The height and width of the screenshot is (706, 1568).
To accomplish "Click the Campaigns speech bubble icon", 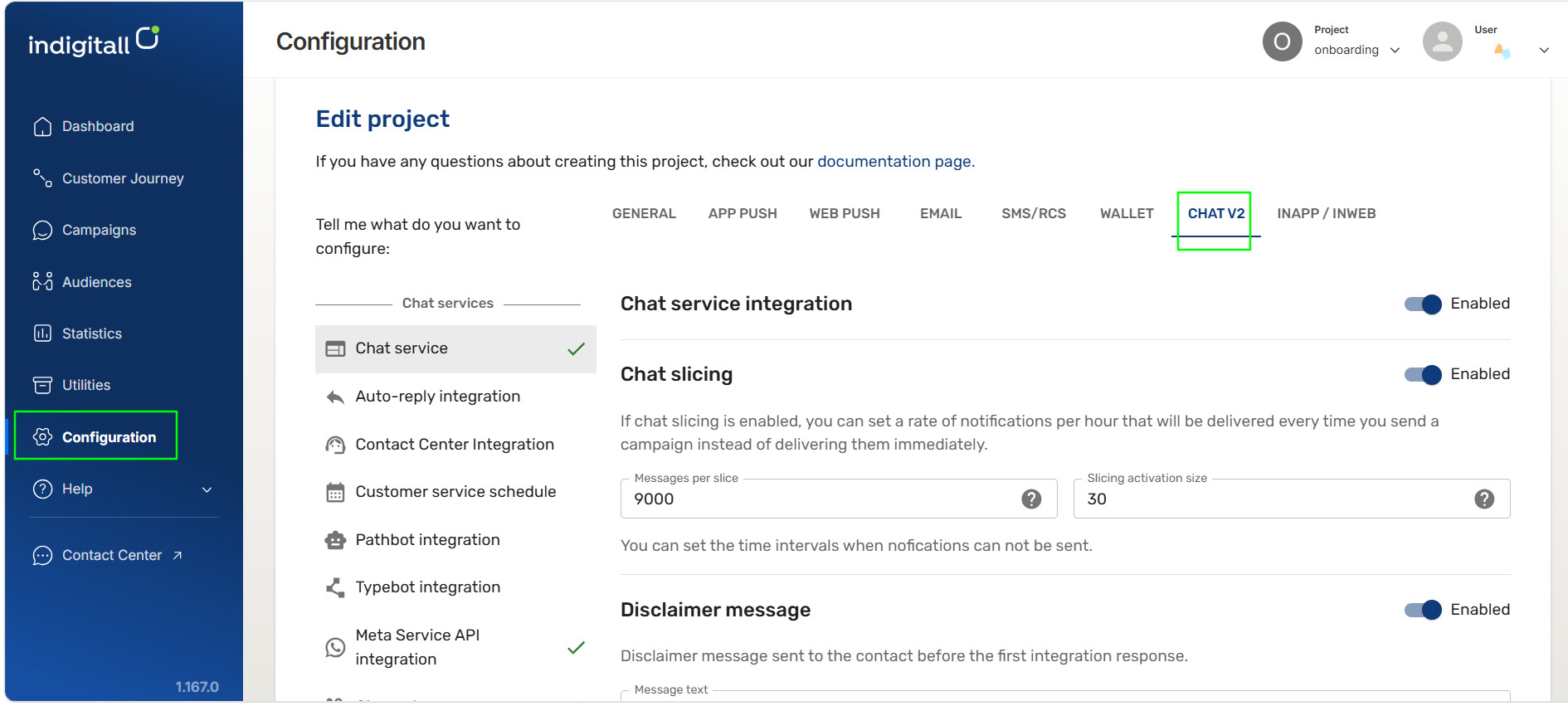I will pyautogui.click(x=42, y=230).
